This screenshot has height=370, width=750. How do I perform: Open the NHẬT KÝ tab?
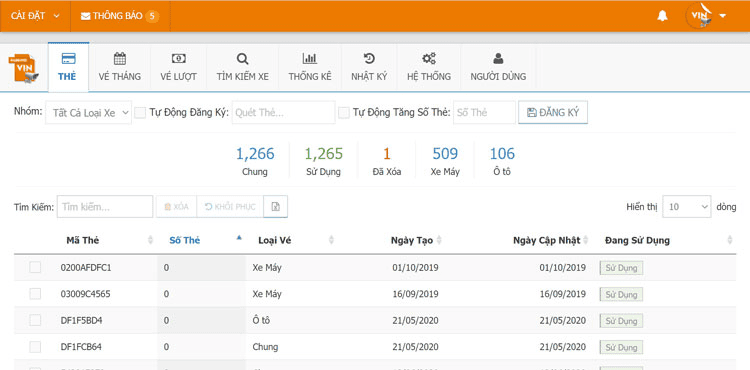click(369, 67)
